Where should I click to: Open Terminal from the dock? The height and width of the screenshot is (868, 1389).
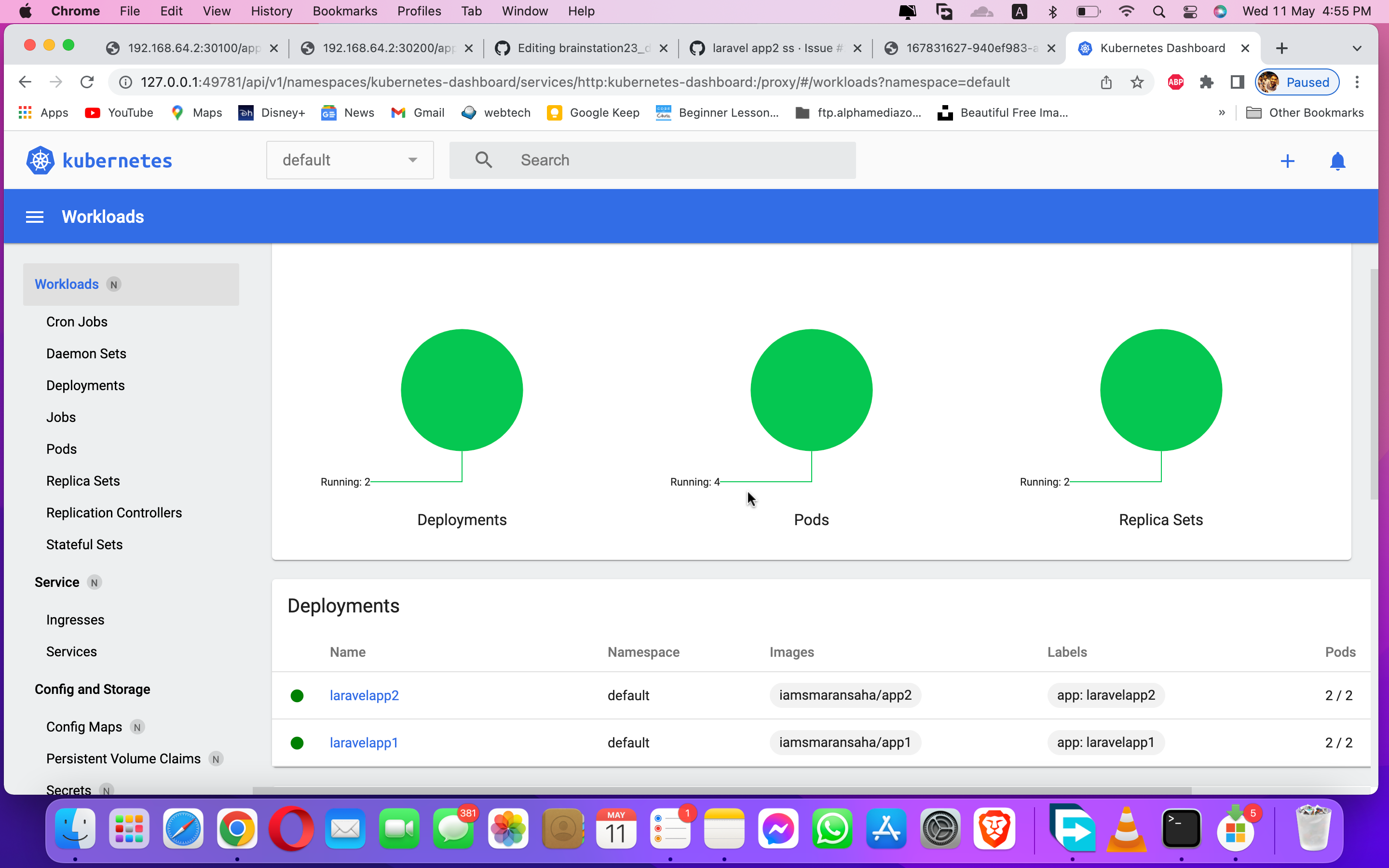[1181, 828]
